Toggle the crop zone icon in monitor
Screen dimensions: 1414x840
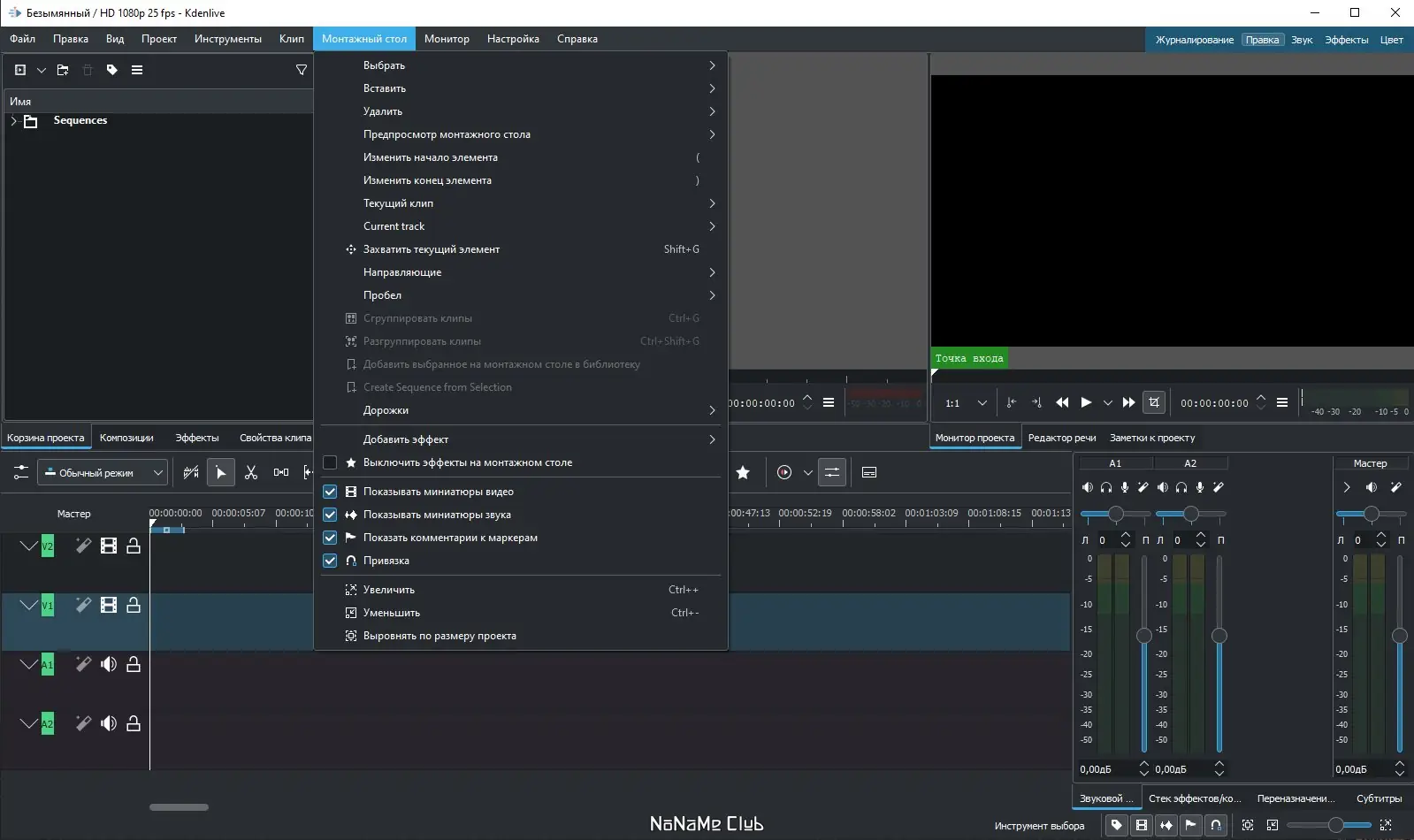click(x=1154, y=402)
